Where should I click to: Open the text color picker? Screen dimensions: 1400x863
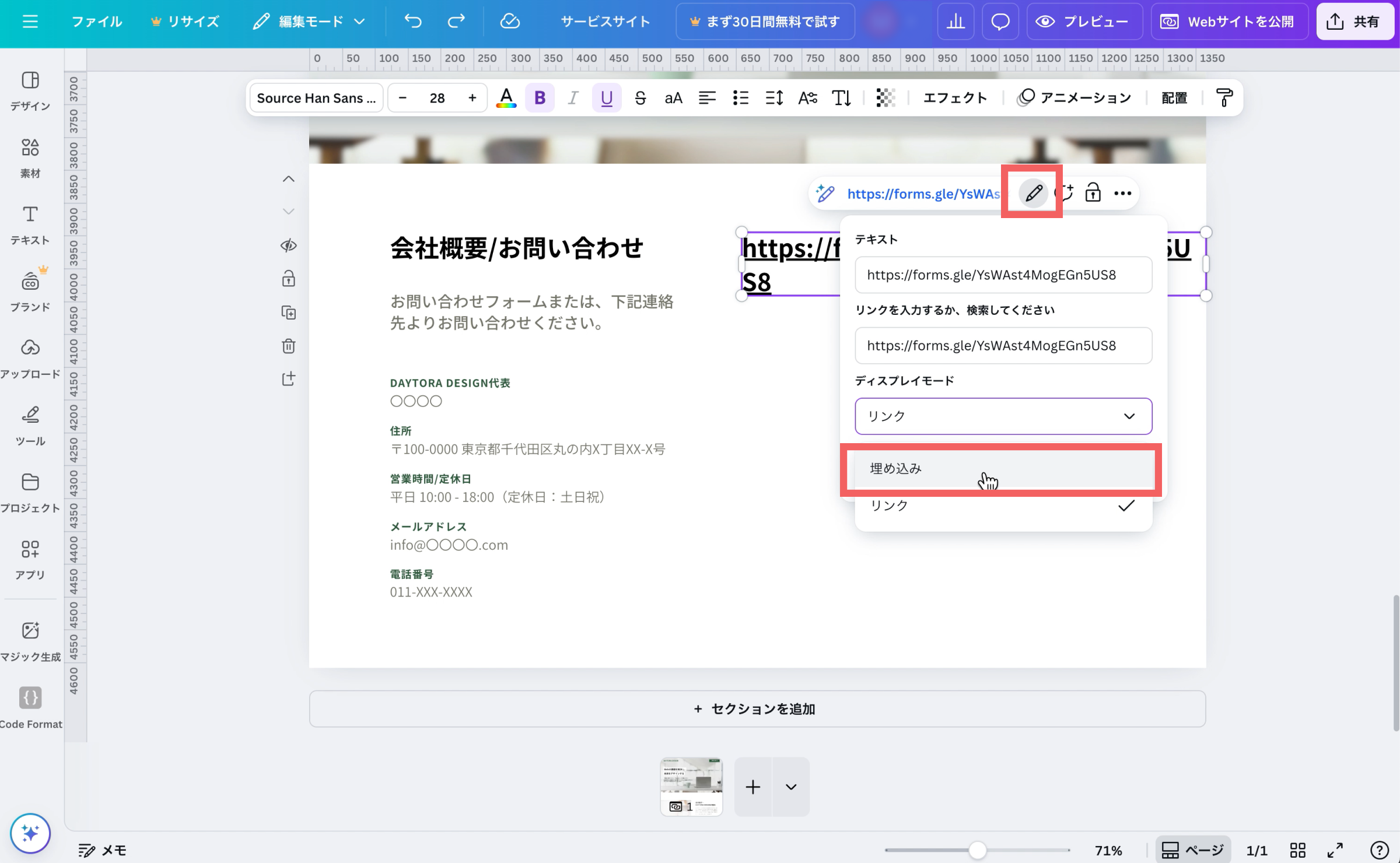[x=506, y=97]
